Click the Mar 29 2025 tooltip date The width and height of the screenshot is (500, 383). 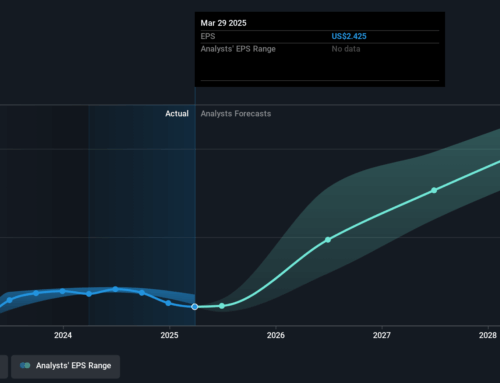point(223,23)
